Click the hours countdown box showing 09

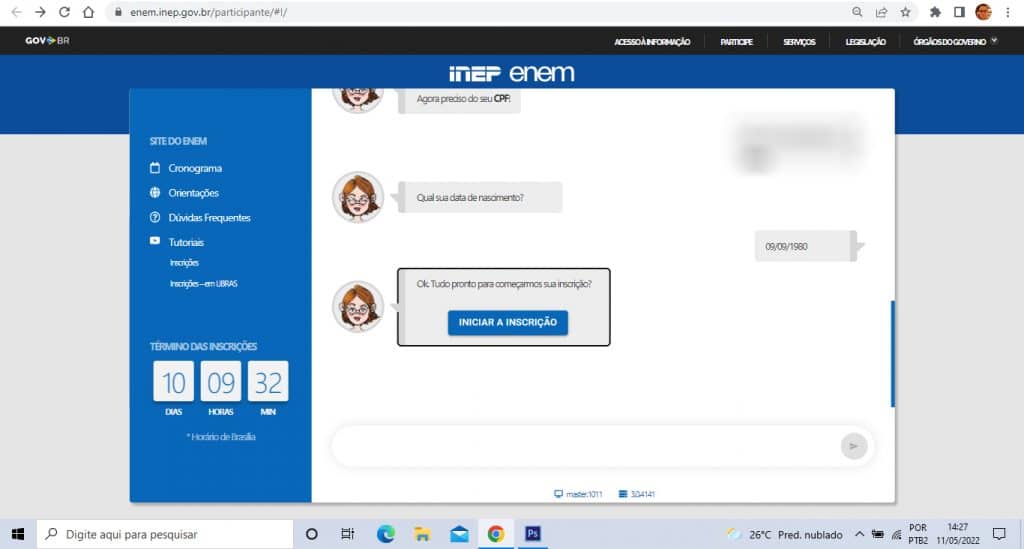(x=221, y=381)
